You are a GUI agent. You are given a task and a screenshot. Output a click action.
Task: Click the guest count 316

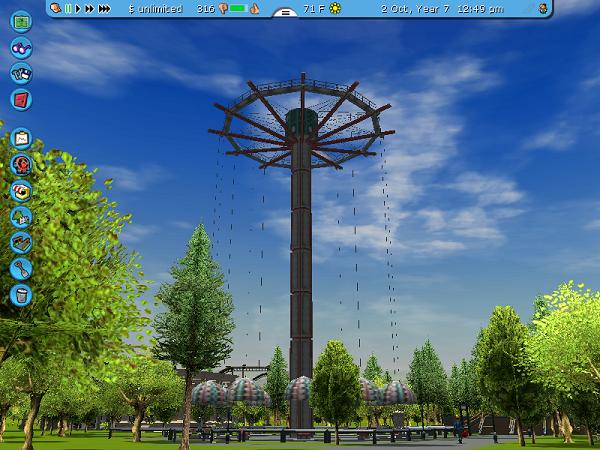click(205, 8)
